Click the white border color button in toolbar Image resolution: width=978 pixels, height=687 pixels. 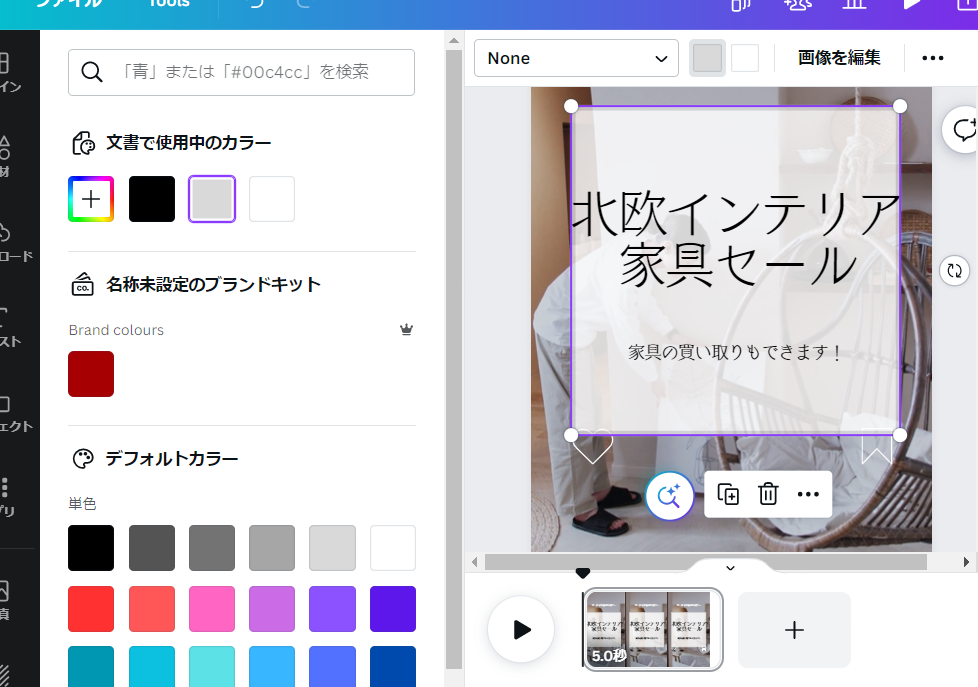pyautogui.click(x=745, y=58)
